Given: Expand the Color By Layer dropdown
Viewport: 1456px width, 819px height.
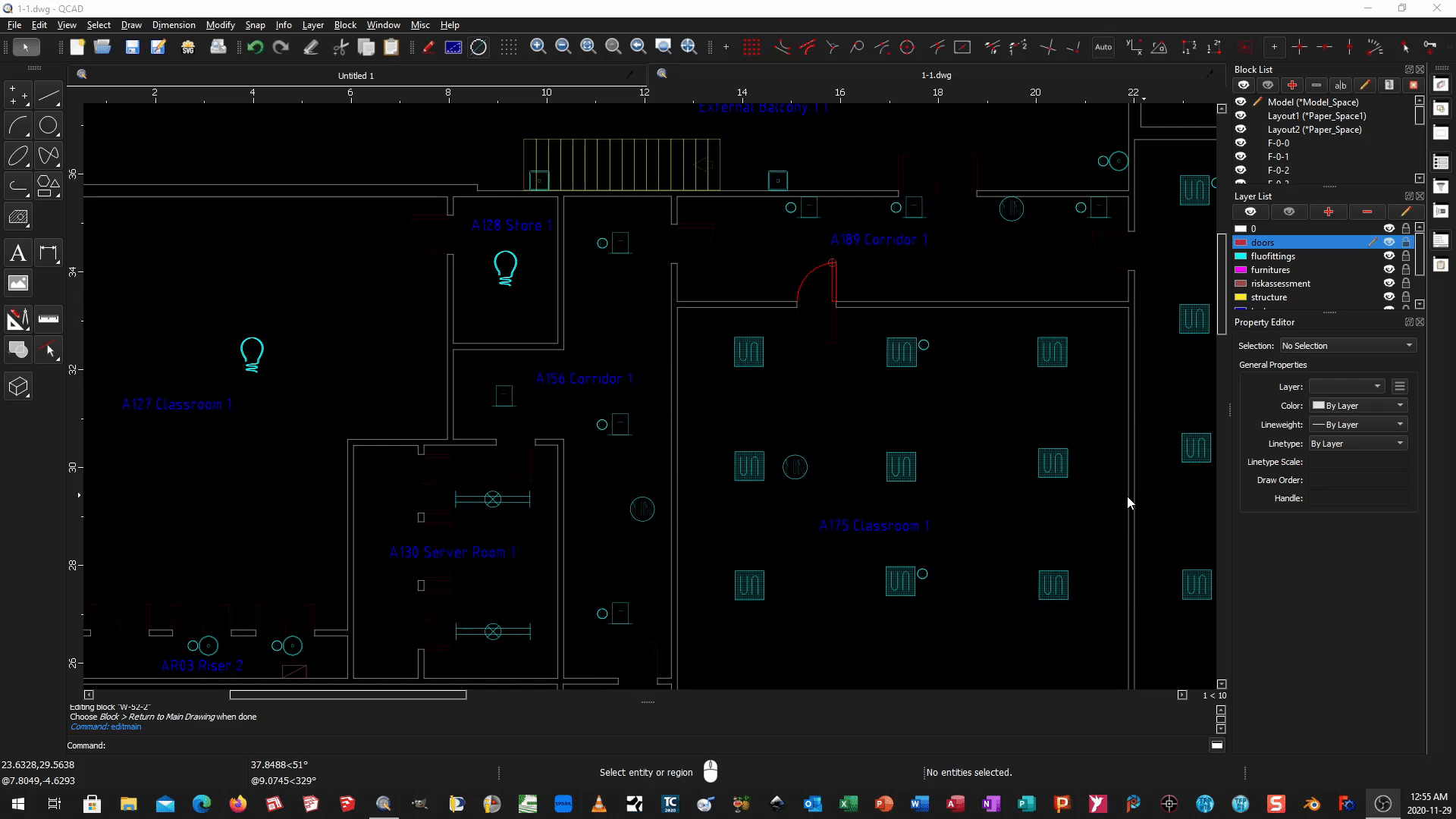Looking at the screenshot, I should (1357, 406).
